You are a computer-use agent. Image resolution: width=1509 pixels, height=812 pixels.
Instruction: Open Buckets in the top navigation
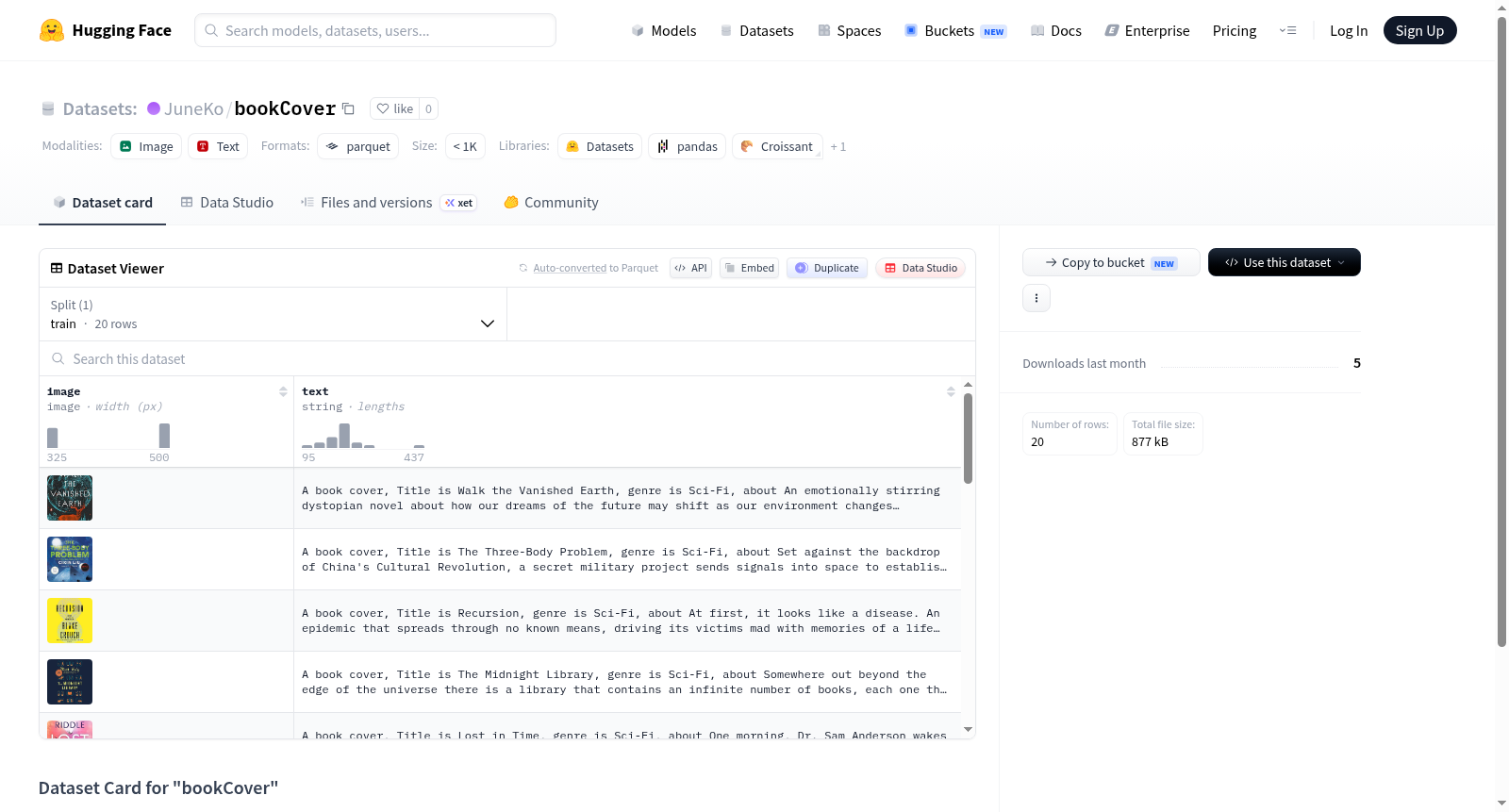[955, 31]
